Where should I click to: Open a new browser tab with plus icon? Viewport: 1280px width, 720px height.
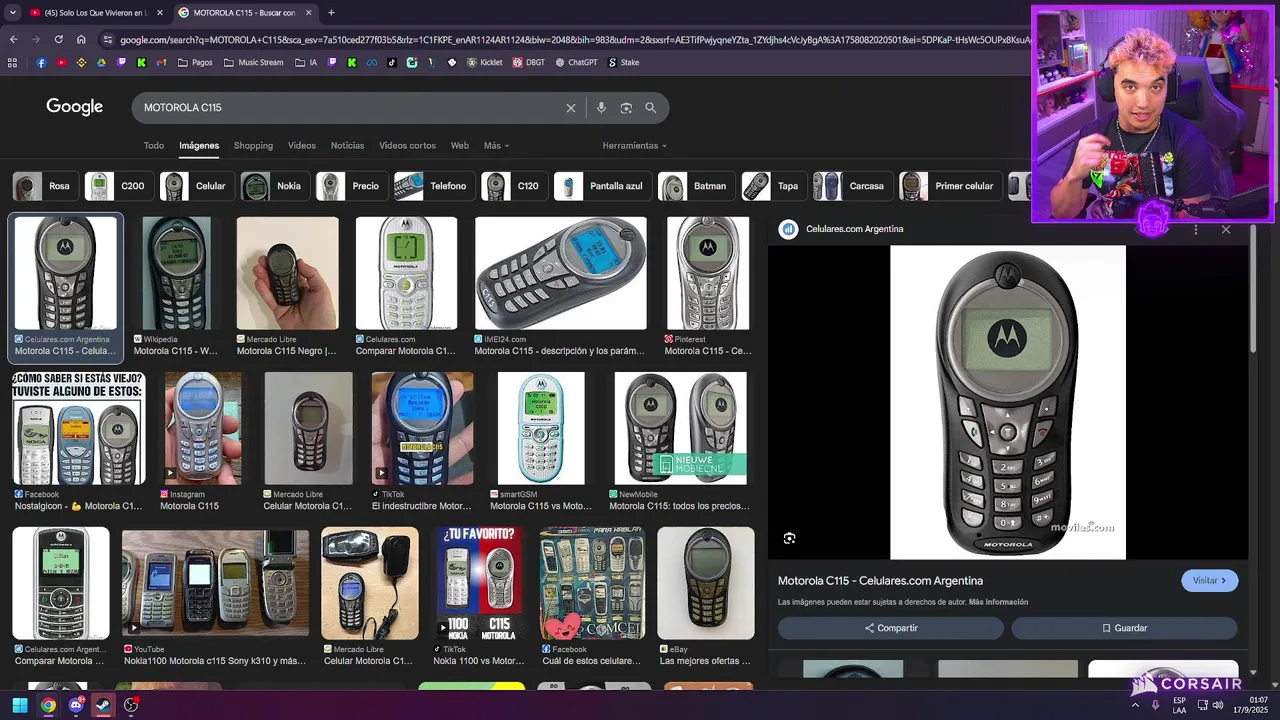coord(331,13)
